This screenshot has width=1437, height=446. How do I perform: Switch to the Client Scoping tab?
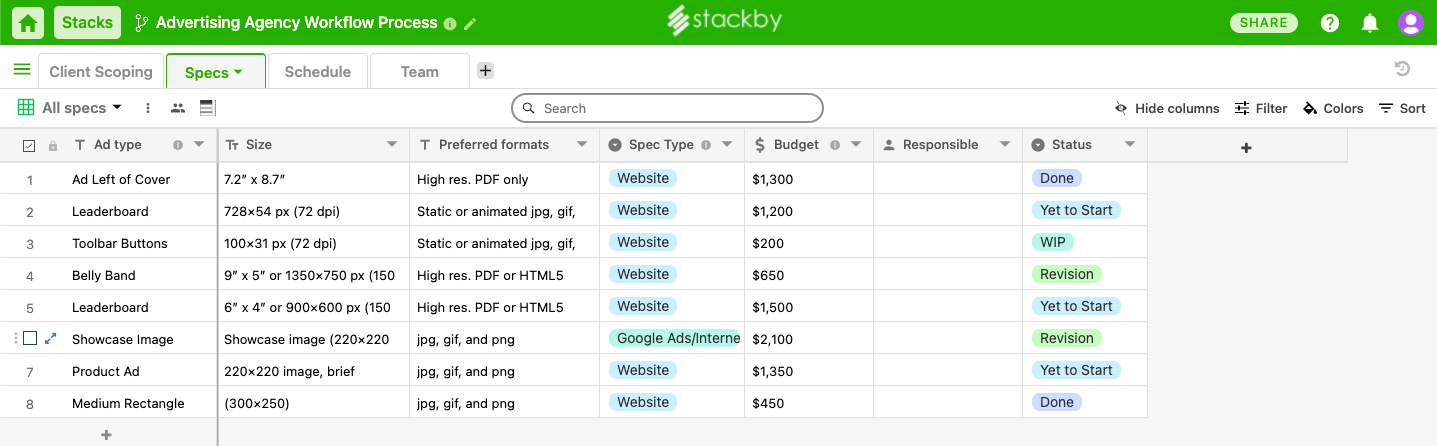coord(101,71)
